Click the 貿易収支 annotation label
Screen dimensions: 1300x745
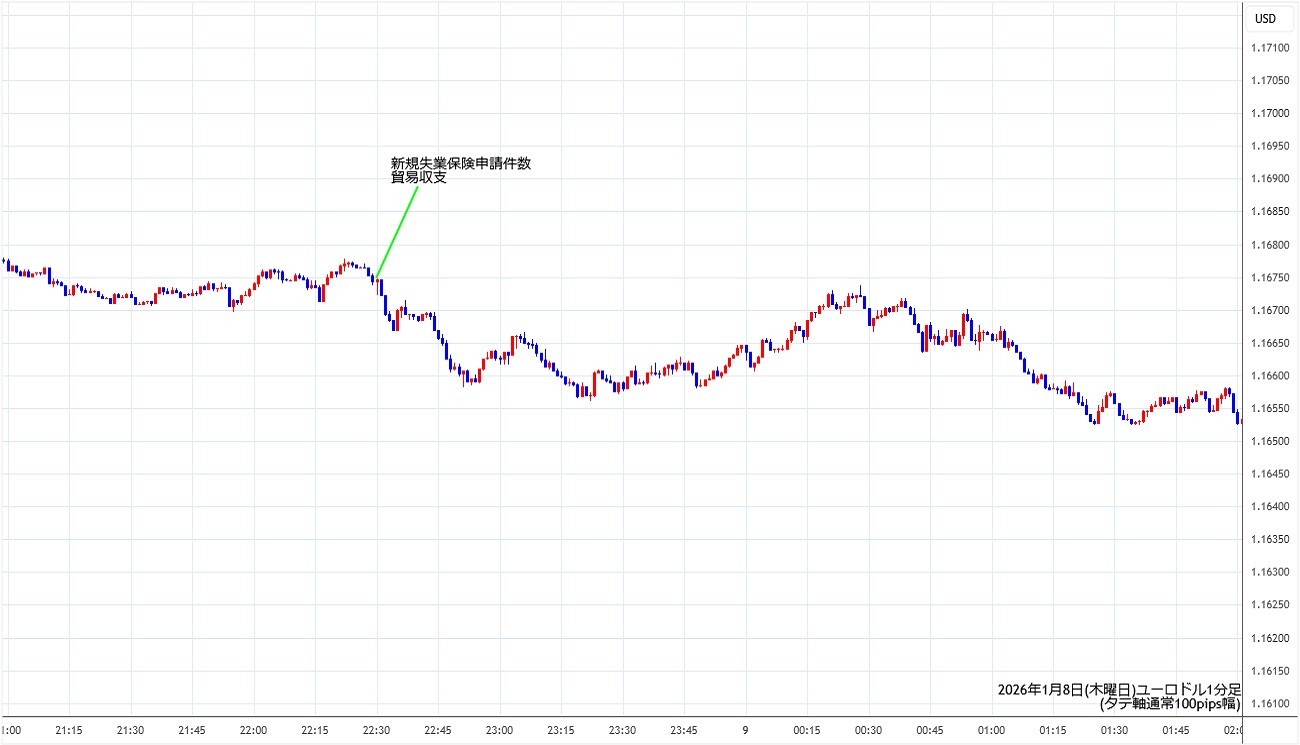[x=418, y=179]
